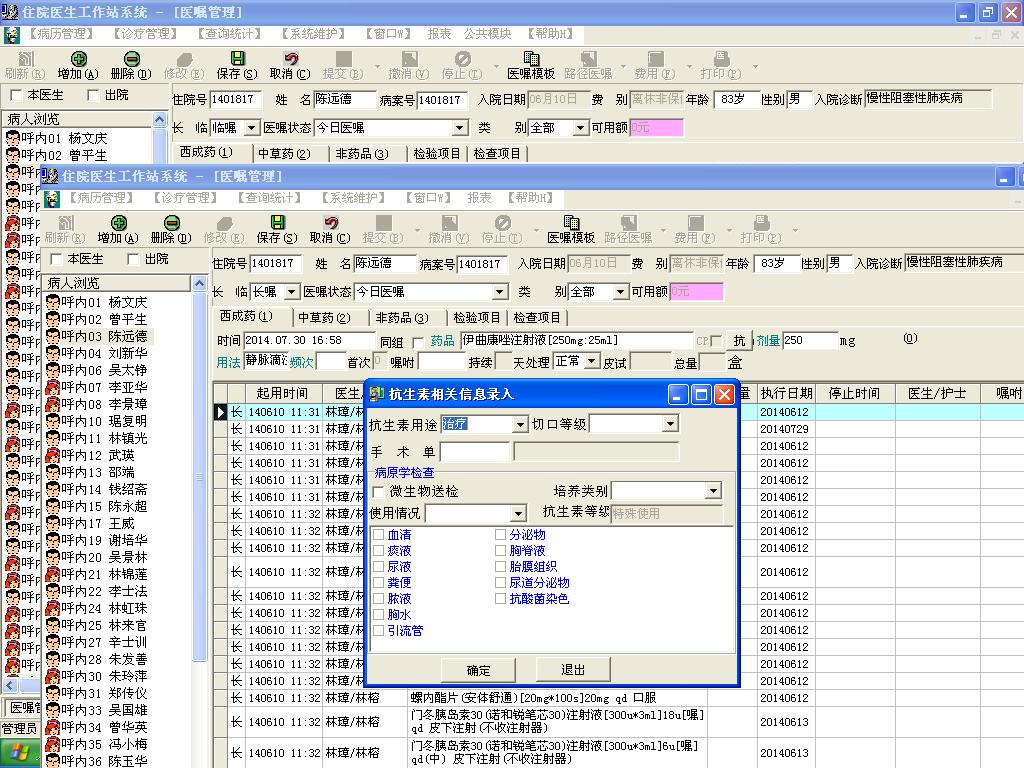Open 培养类别 dropdown in dialog

pos(713,490)
